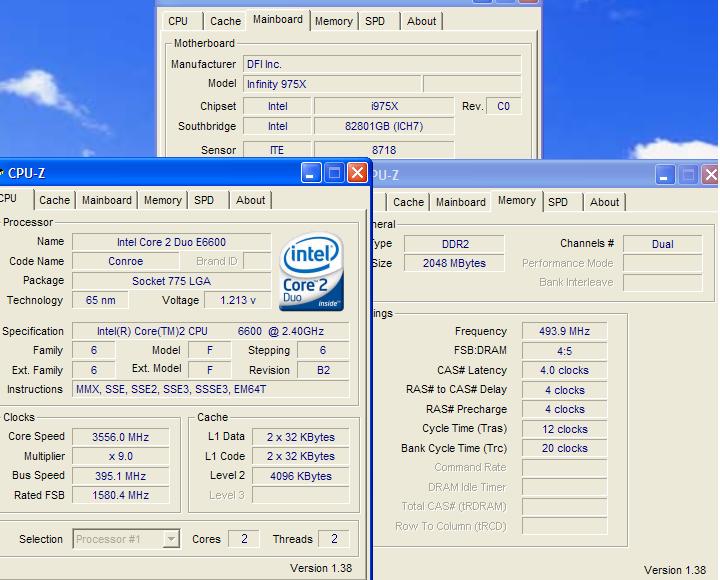The image size is (720, 580).
Task: Open Cache tab in right Memory window
Action: tap(408, 202)
